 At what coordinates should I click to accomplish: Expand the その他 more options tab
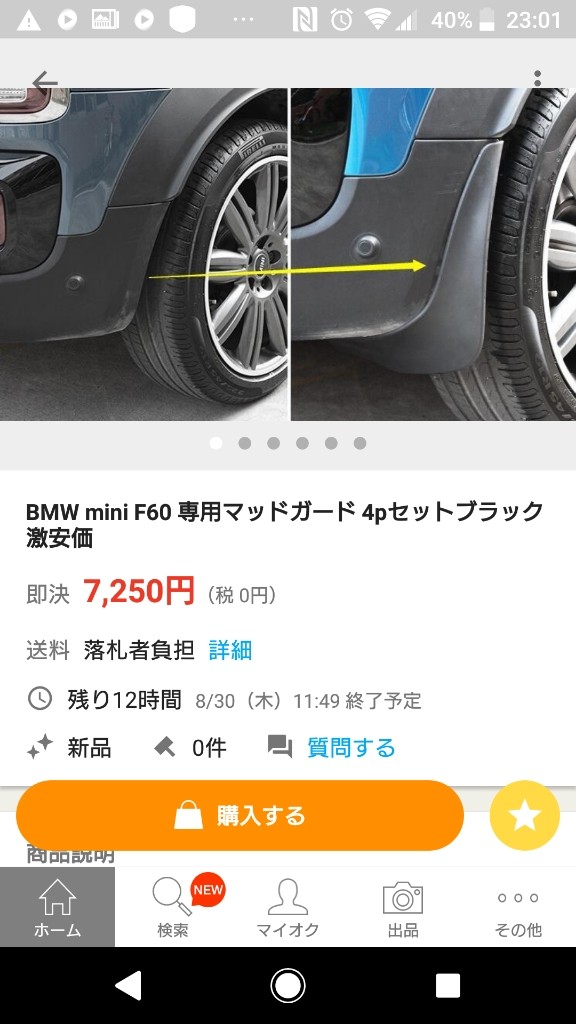[x=518, y=907]
